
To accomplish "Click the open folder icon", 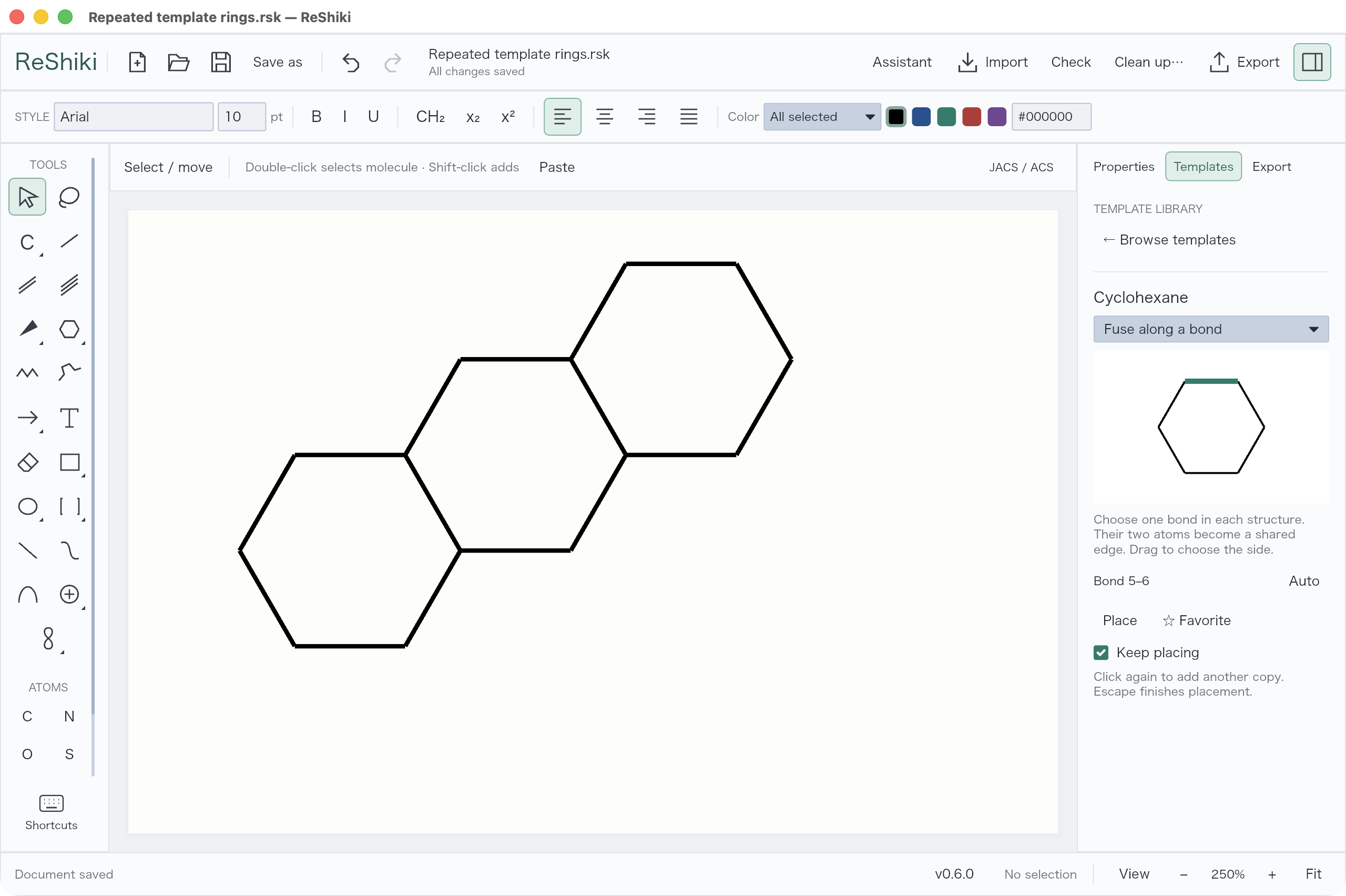I will pos(178,62).
